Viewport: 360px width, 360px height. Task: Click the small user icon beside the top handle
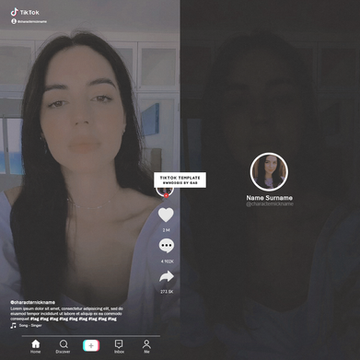14,21
